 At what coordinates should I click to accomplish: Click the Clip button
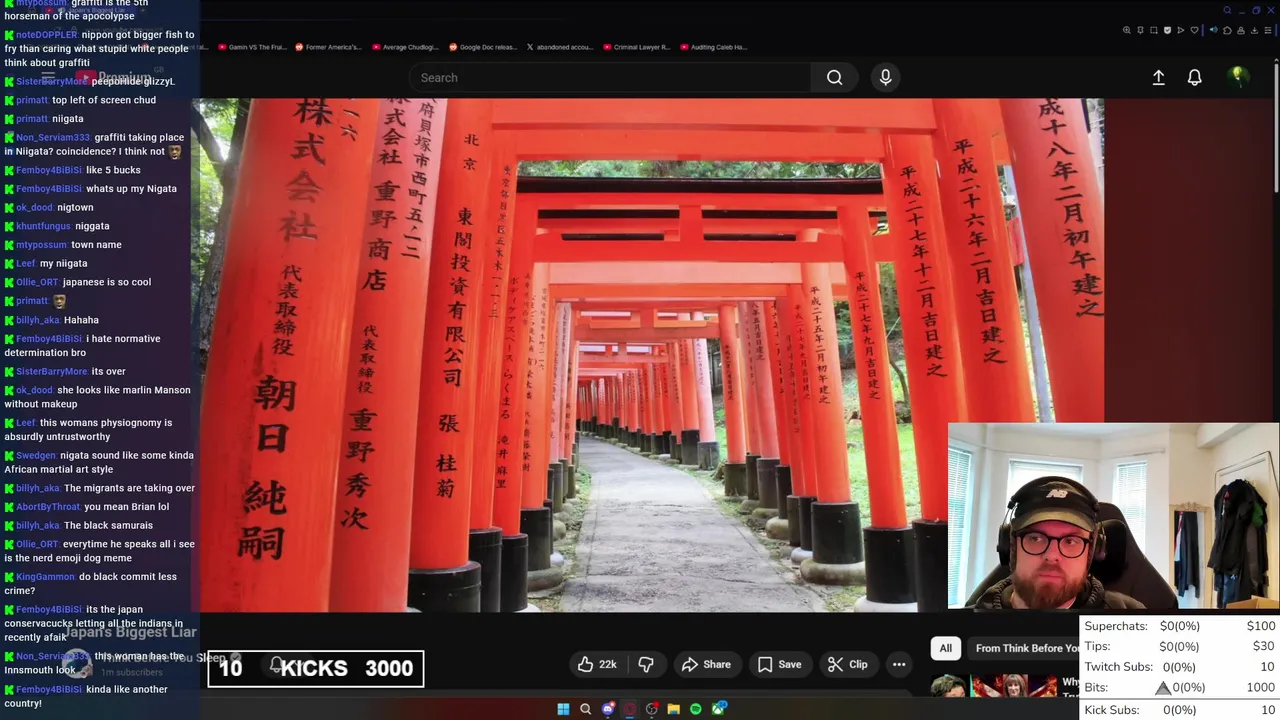coord(848,664)
